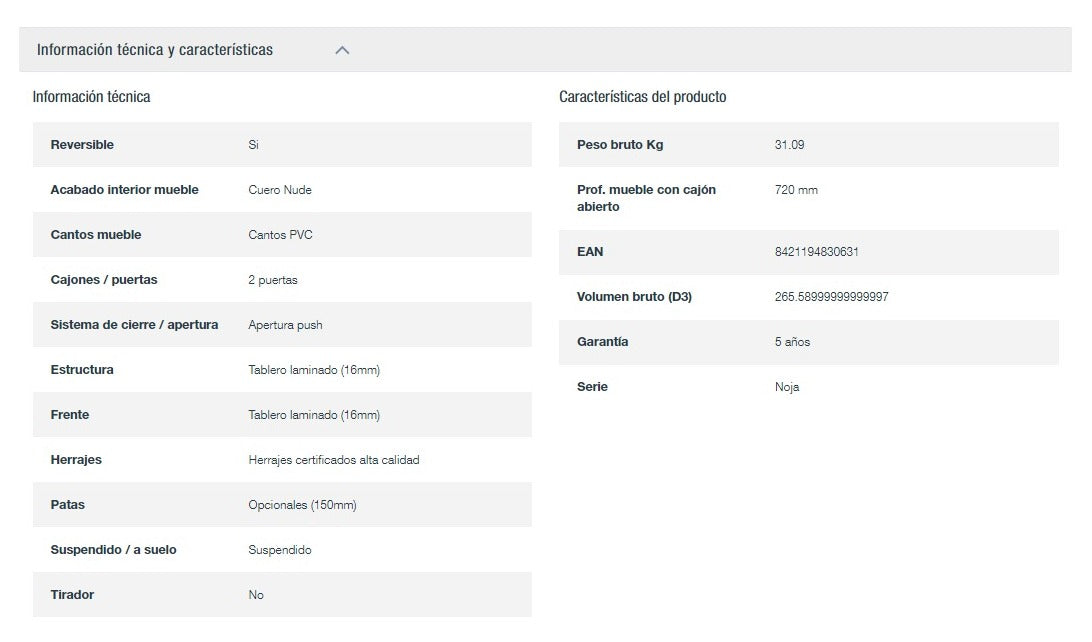Select the 'Cantos PVC' value
The height and width of the screenshot is (642, 1092).
coord(280,235)
